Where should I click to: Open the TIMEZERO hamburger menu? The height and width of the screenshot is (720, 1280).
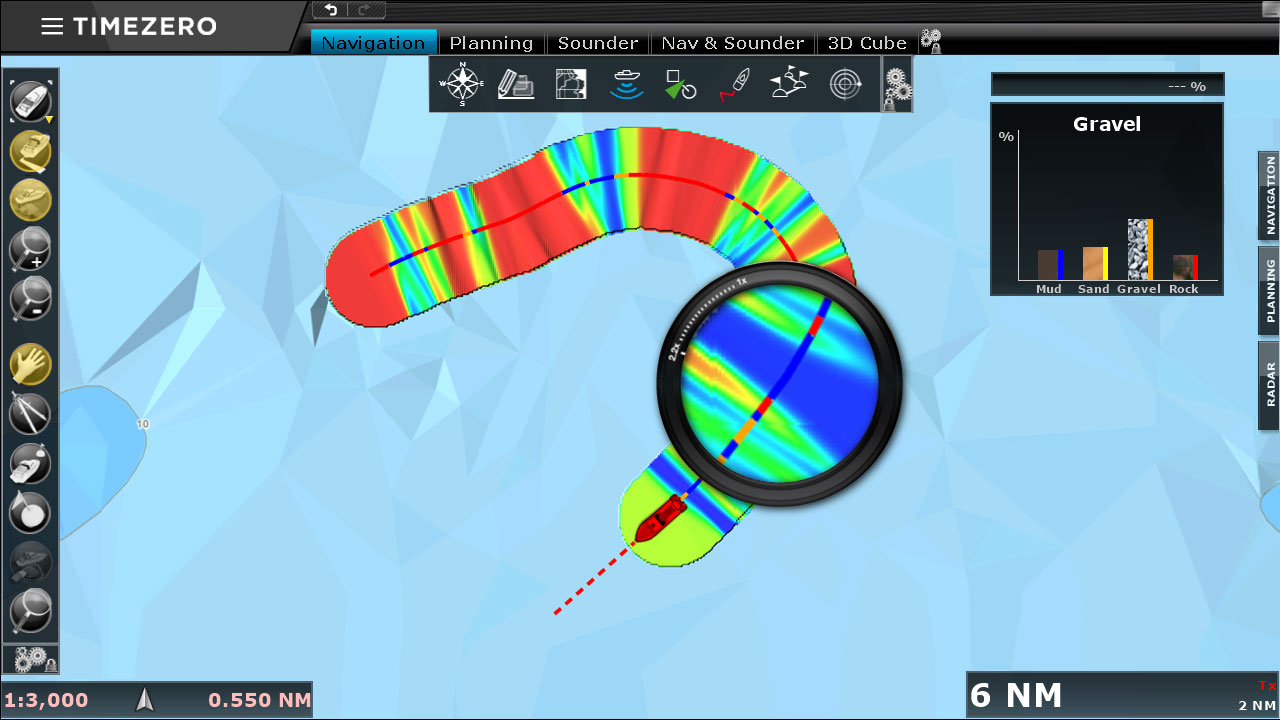pyautogui.click(x=52, y=27)
